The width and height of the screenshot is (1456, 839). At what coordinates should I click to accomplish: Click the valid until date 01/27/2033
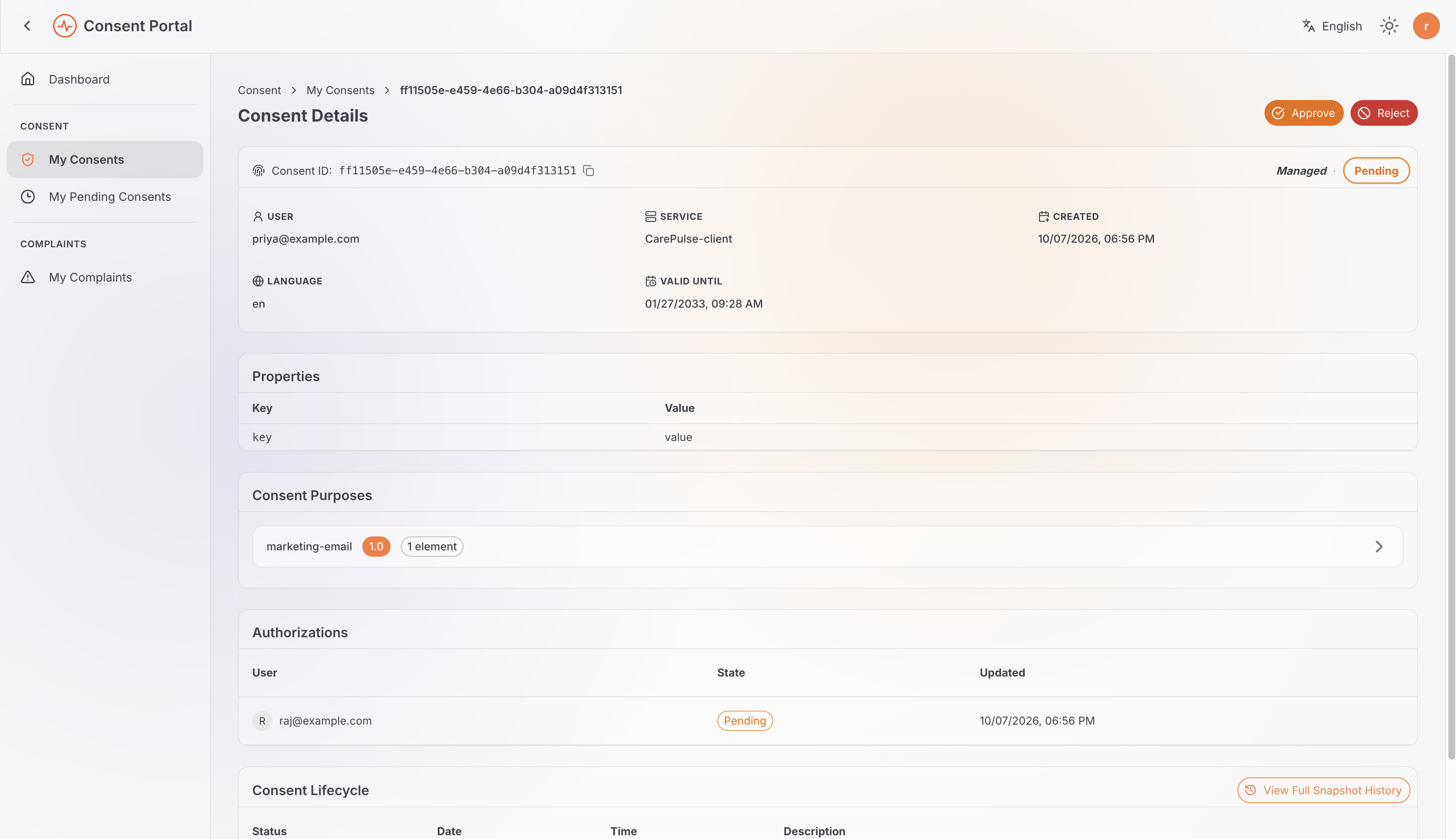point(704,304)
